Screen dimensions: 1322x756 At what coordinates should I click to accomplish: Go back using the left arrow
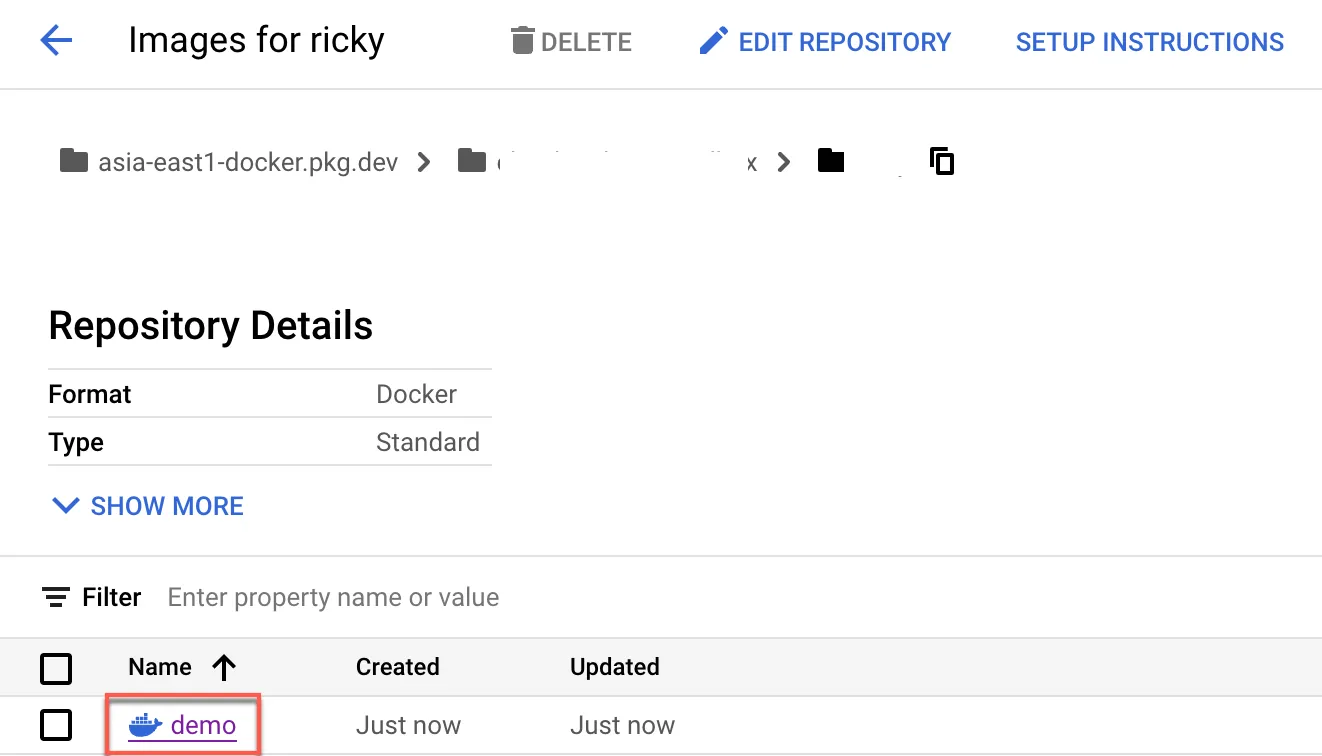click(56, 41)
